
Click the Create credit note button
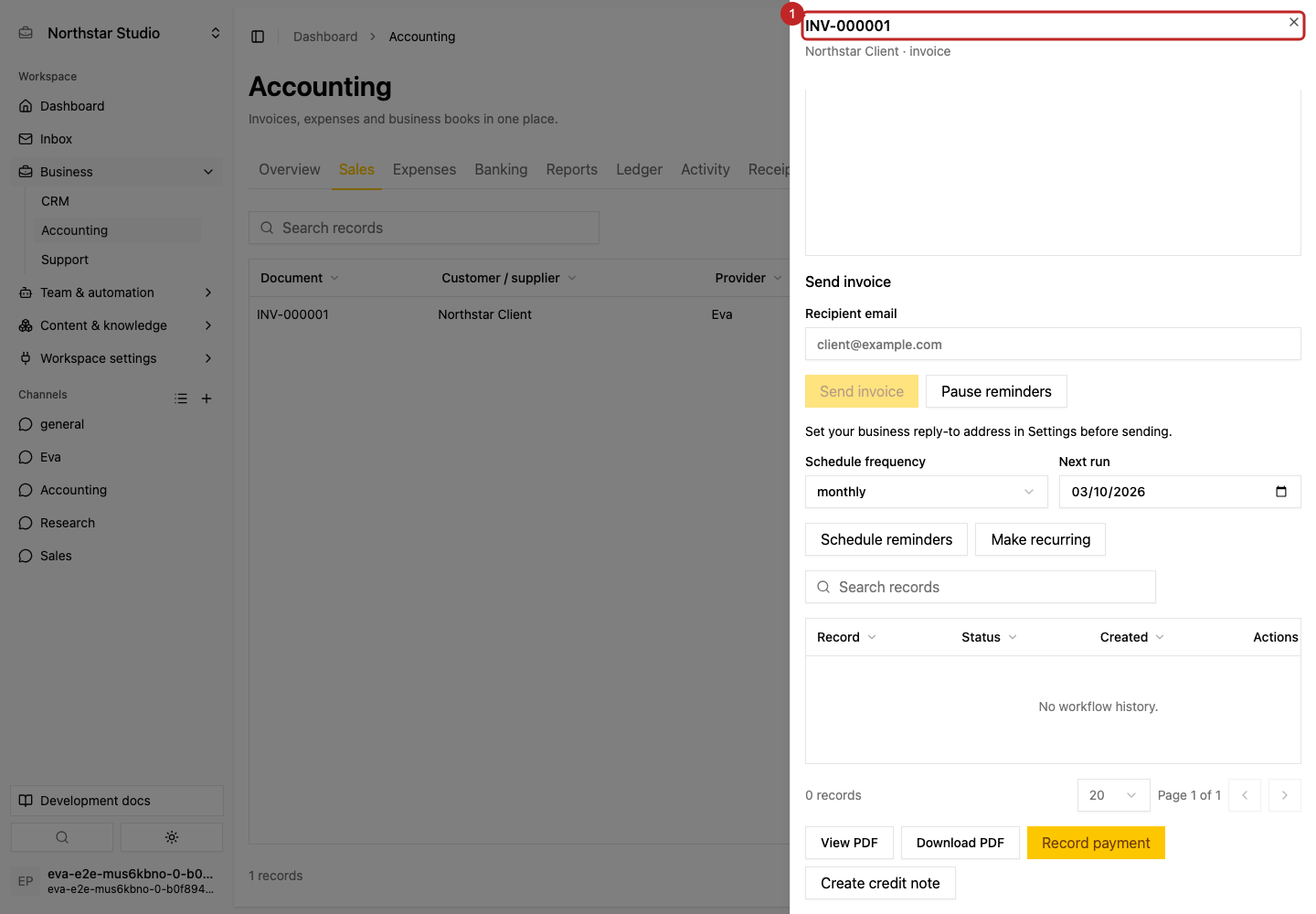coord(880,883)
